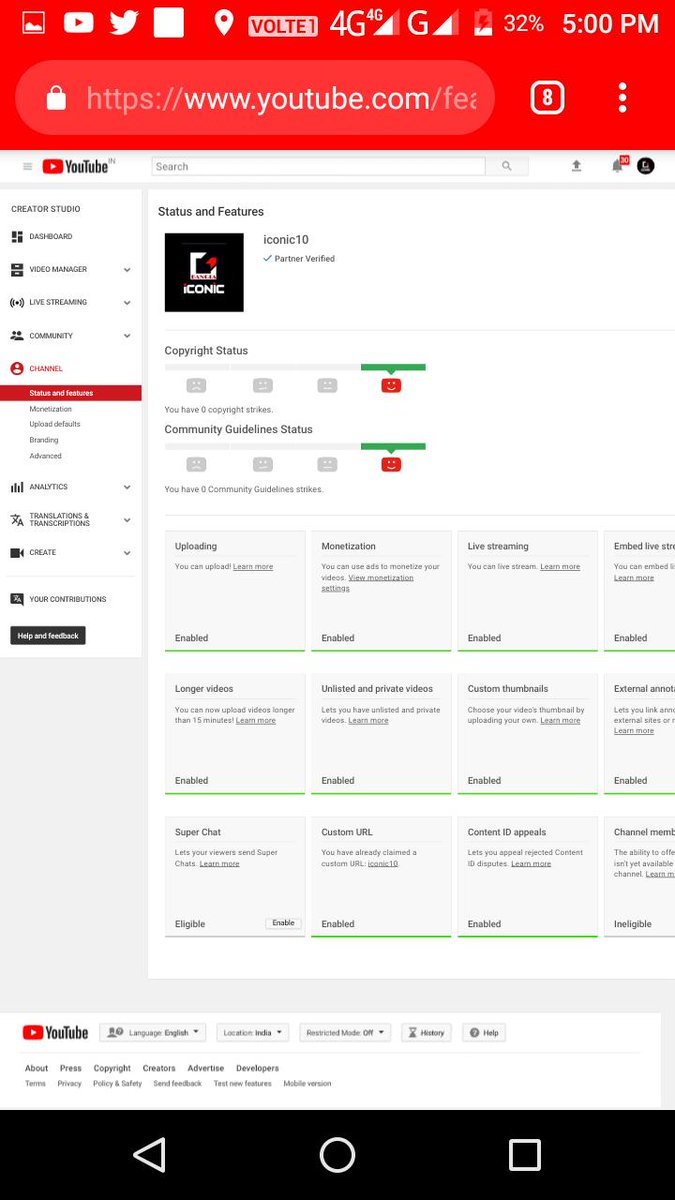Viewport: 675px width, 1200px height.
Task: Click the YouTube logo in header
Action: point(77,167)
